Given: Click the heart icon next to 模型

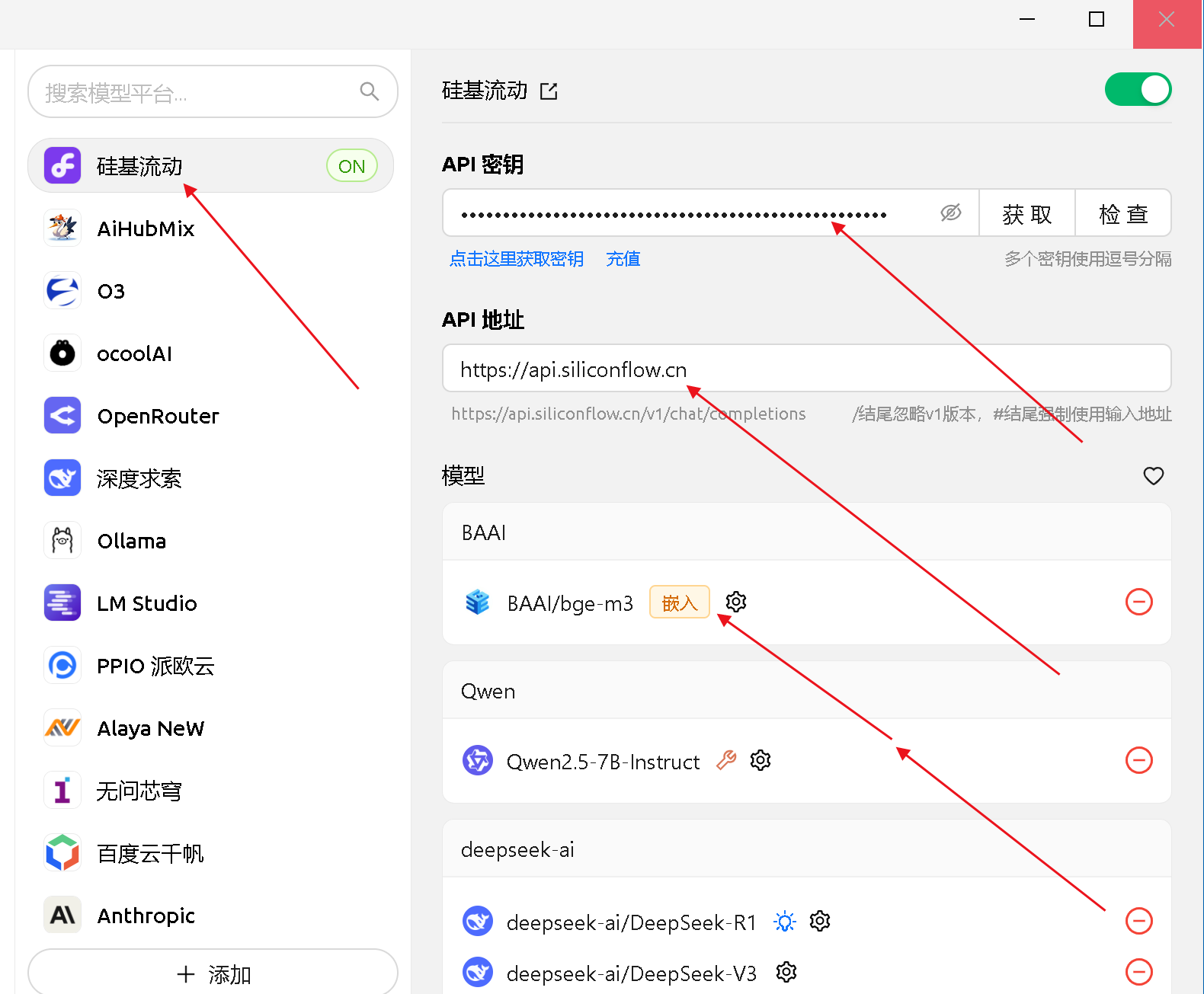Looking at the screenshot, I should tap(1154, 476).
